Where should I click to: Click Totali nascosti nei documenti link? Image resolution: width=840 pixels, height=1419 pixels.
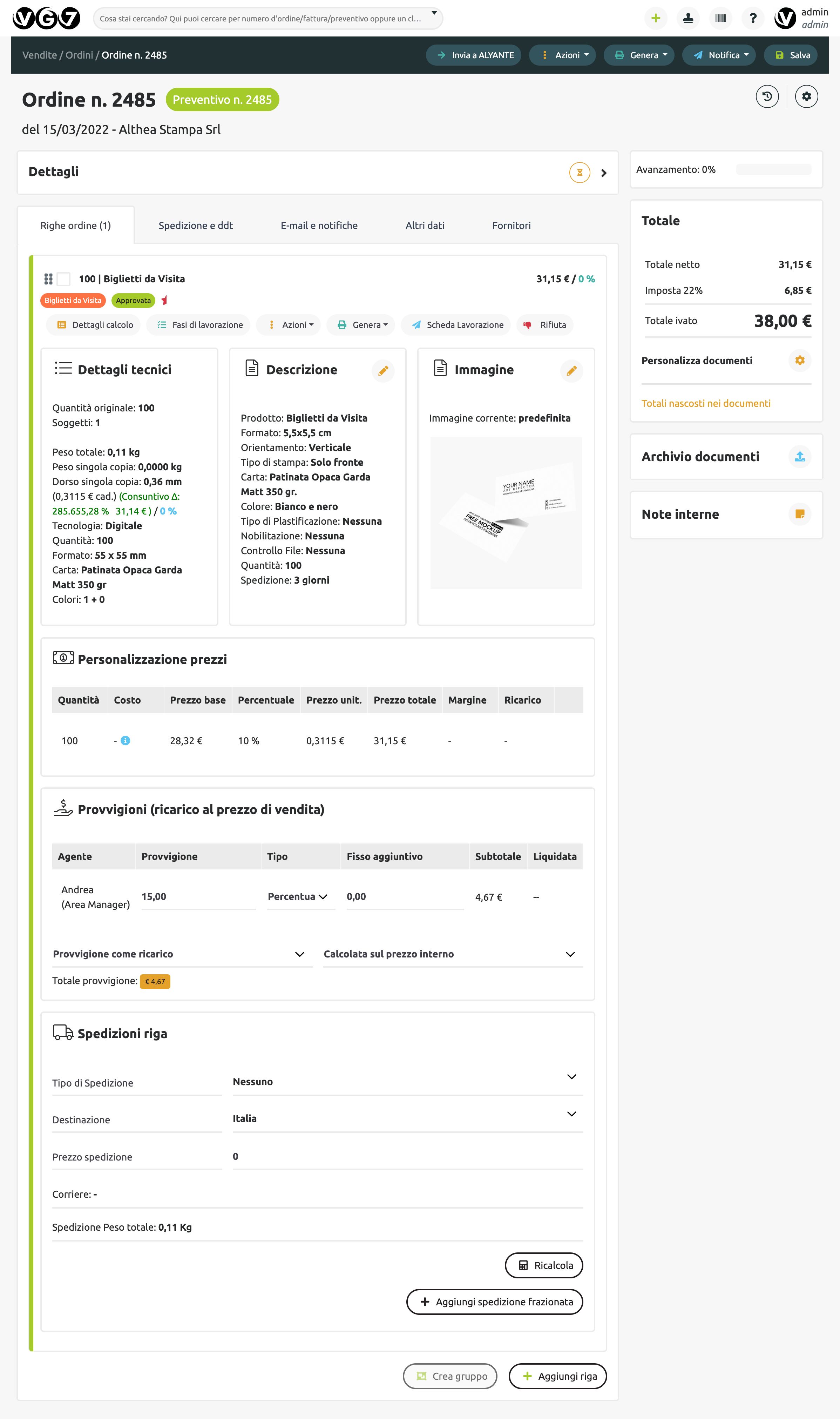[706, 403]
